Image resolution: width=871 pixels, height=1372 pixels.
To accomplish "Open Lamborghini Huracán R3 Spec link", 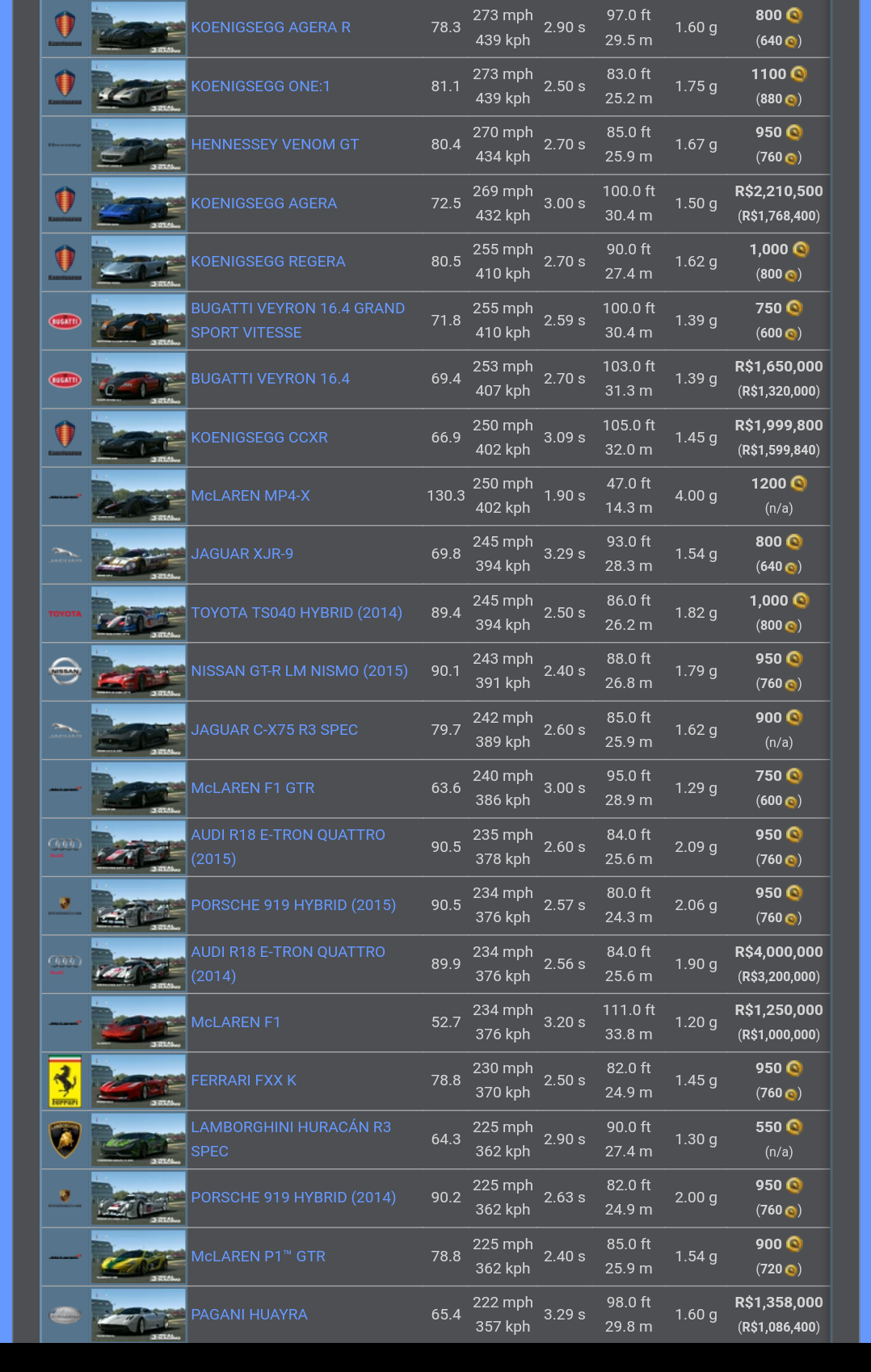I will pos(291,1139).
